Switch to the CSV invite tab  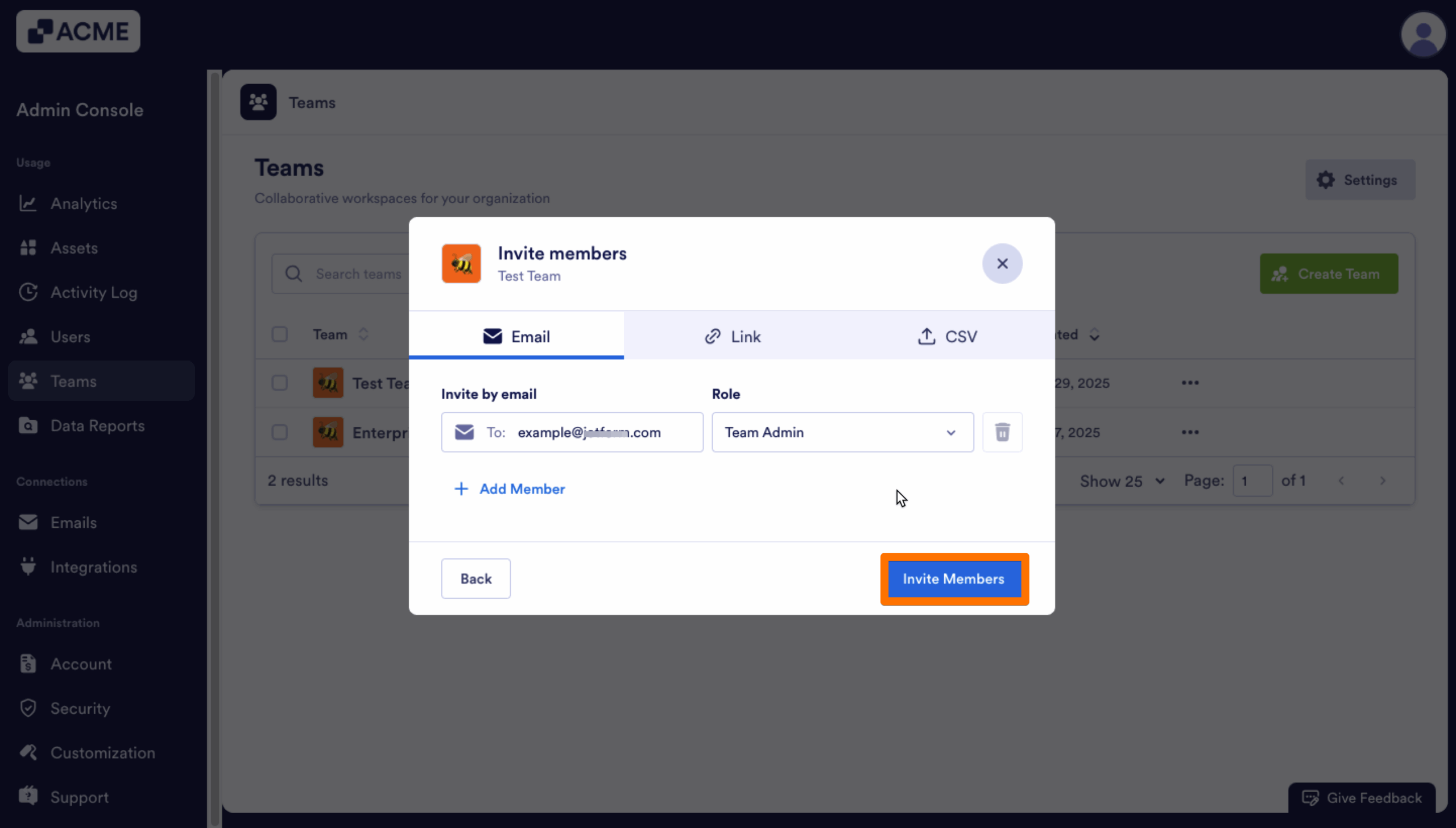click(x=948, y=336)
